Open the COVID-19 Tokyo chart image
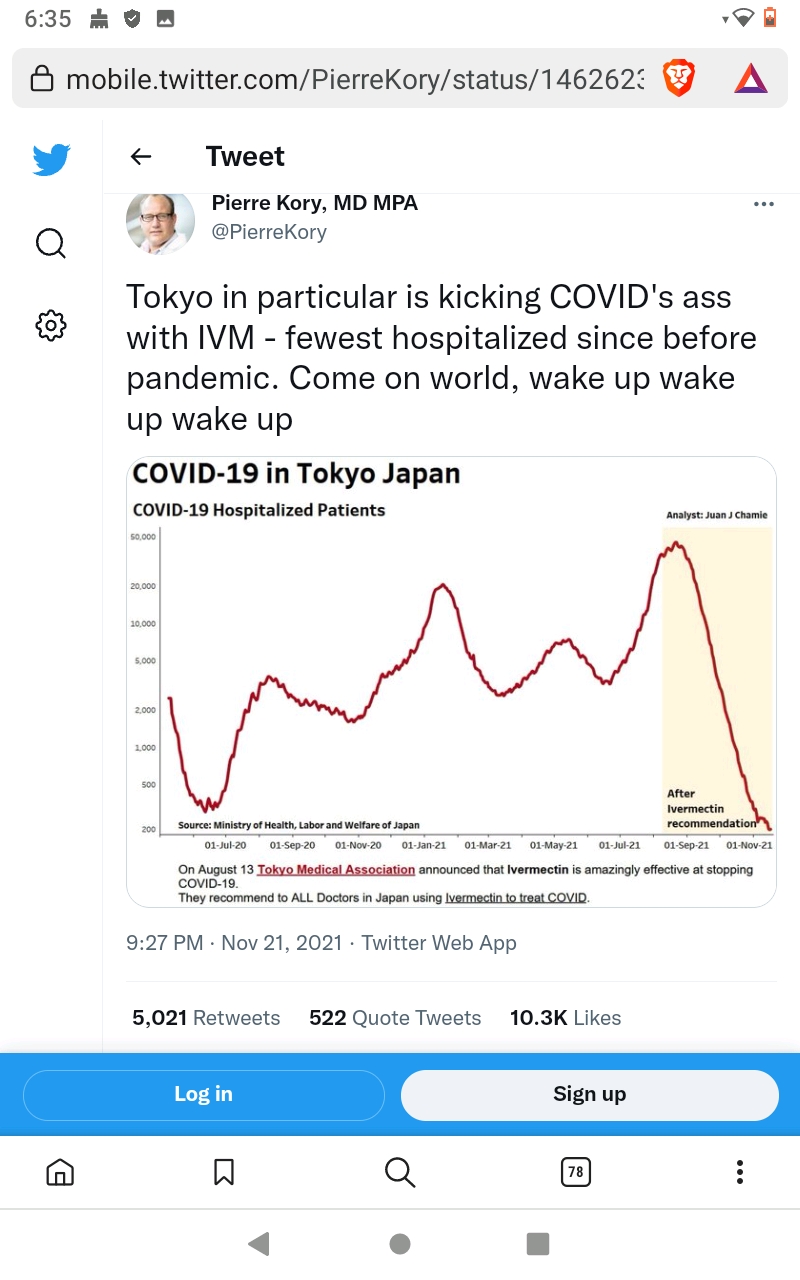This screenshot has height=1280, width=800. click(x=451, y=682)
